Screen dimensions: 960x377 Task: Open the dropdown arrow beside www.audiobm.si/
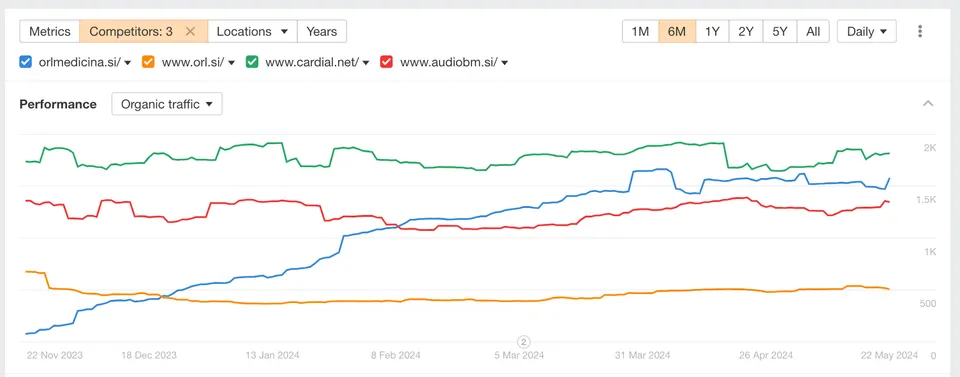(504, 62)
